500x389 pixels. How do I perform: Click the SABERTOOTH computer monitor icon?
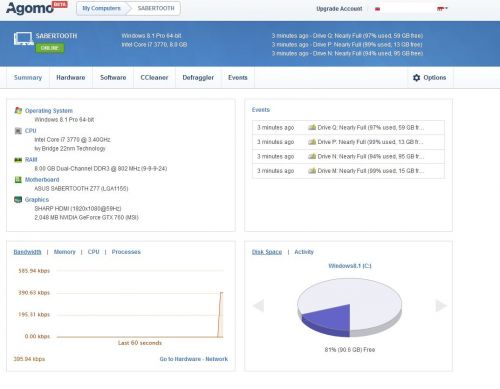point(23,39)
